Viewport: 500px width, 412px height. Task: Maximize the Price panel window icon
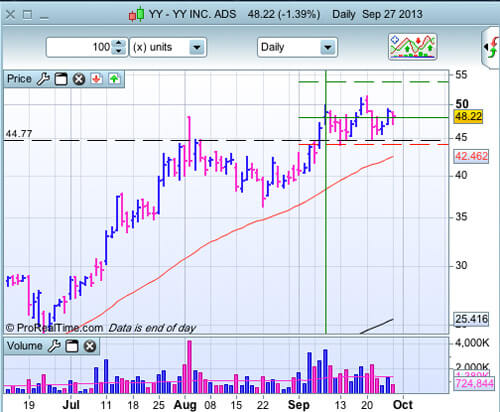pyautogui.click(x=61, y=79)
